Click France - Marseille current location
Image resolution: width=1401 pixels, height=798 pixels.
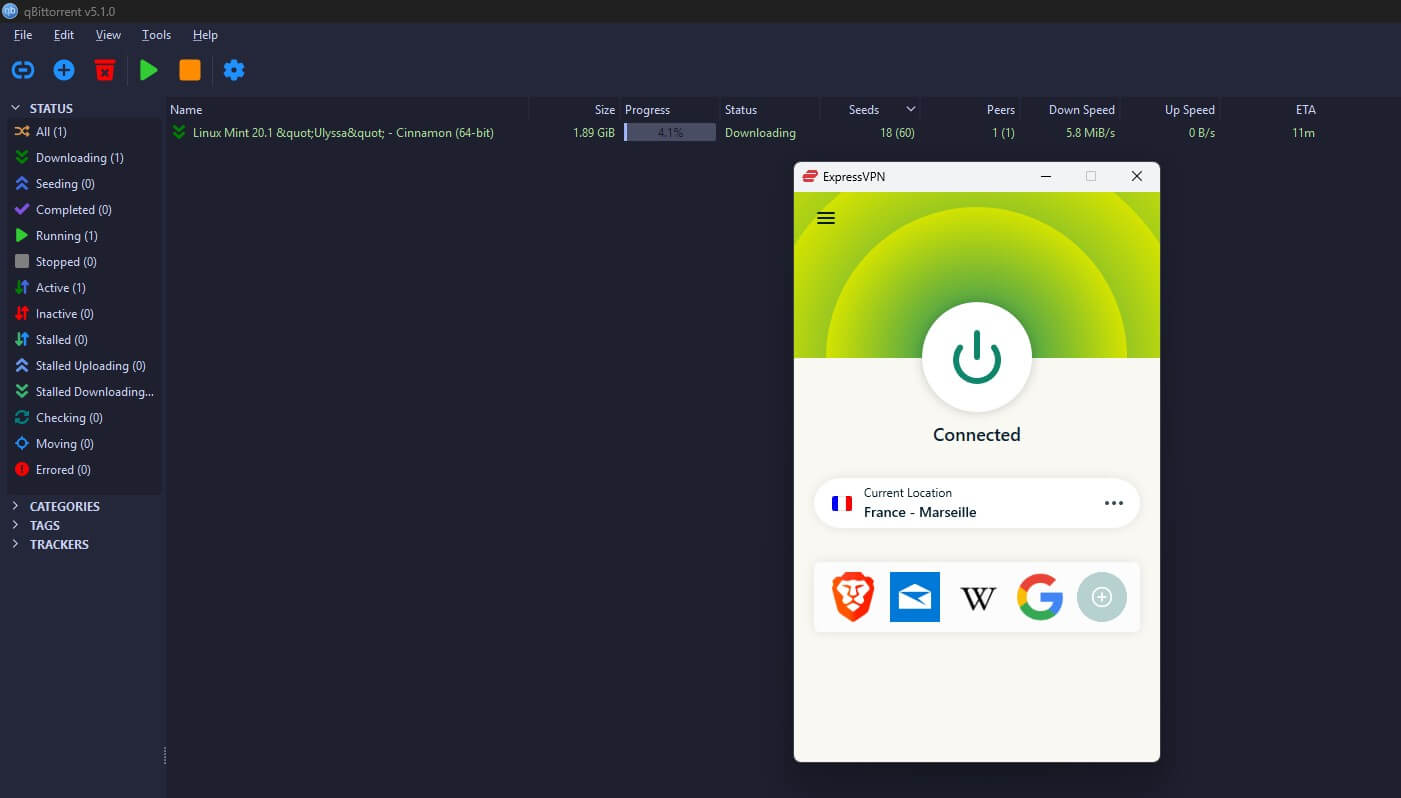tap(919, 512)
